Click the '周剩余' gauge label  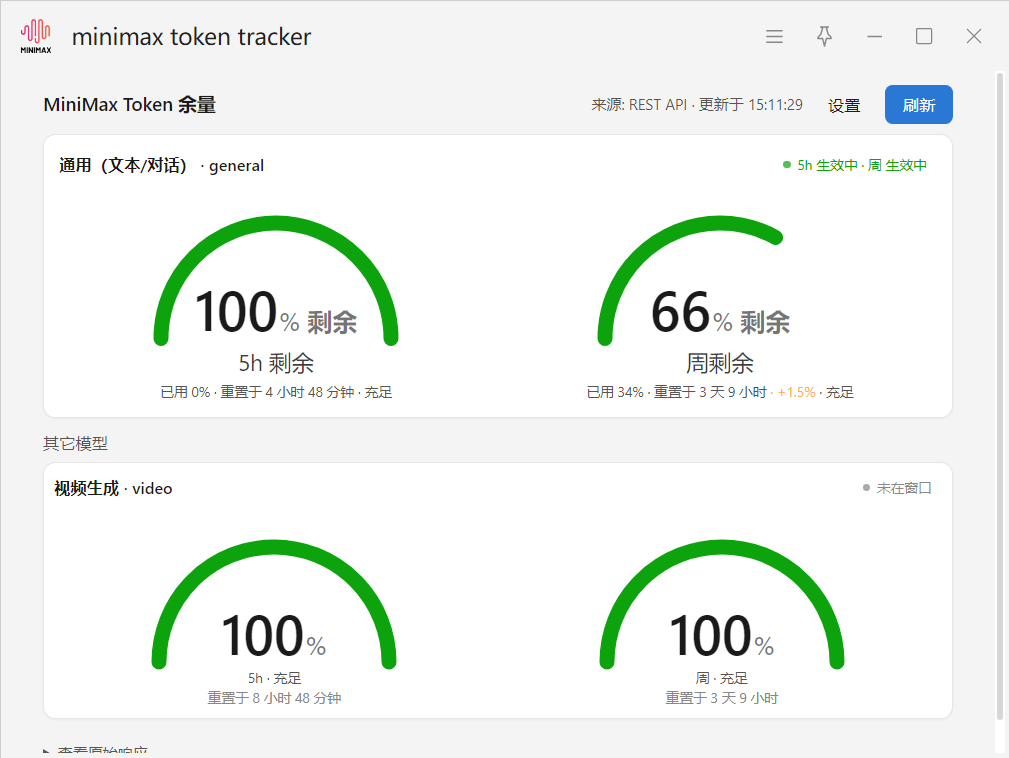[719, 364]
